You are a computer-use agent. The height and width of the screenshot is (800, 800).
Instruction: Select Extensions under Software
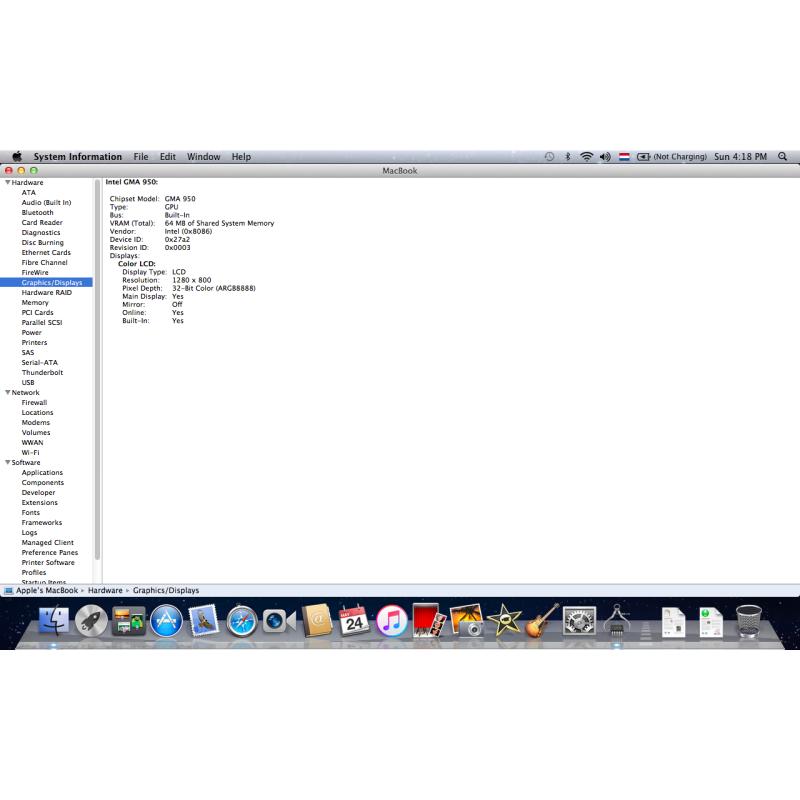(x=39, y=503)
